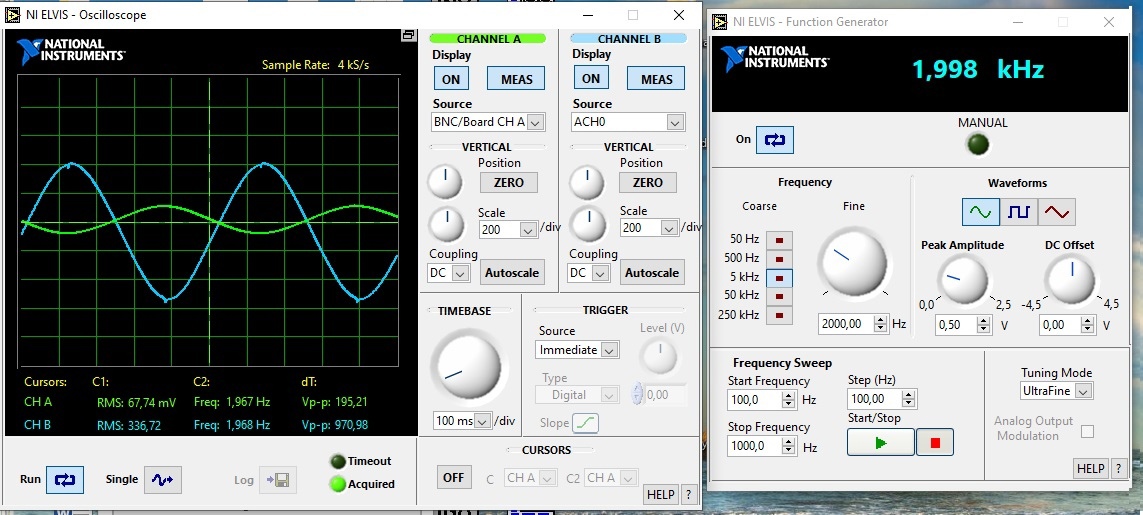Toggle the cursors OFF button
Viewport: 1143px width, 515px height.
[x=453, y=477]
